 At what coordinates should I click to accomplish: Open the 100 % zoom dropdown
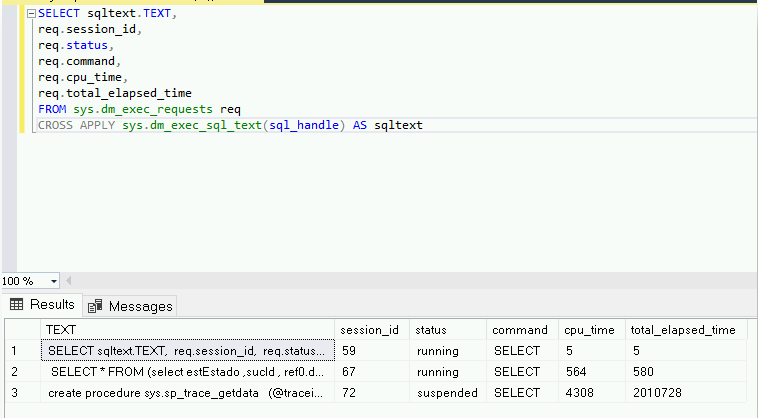54,281
